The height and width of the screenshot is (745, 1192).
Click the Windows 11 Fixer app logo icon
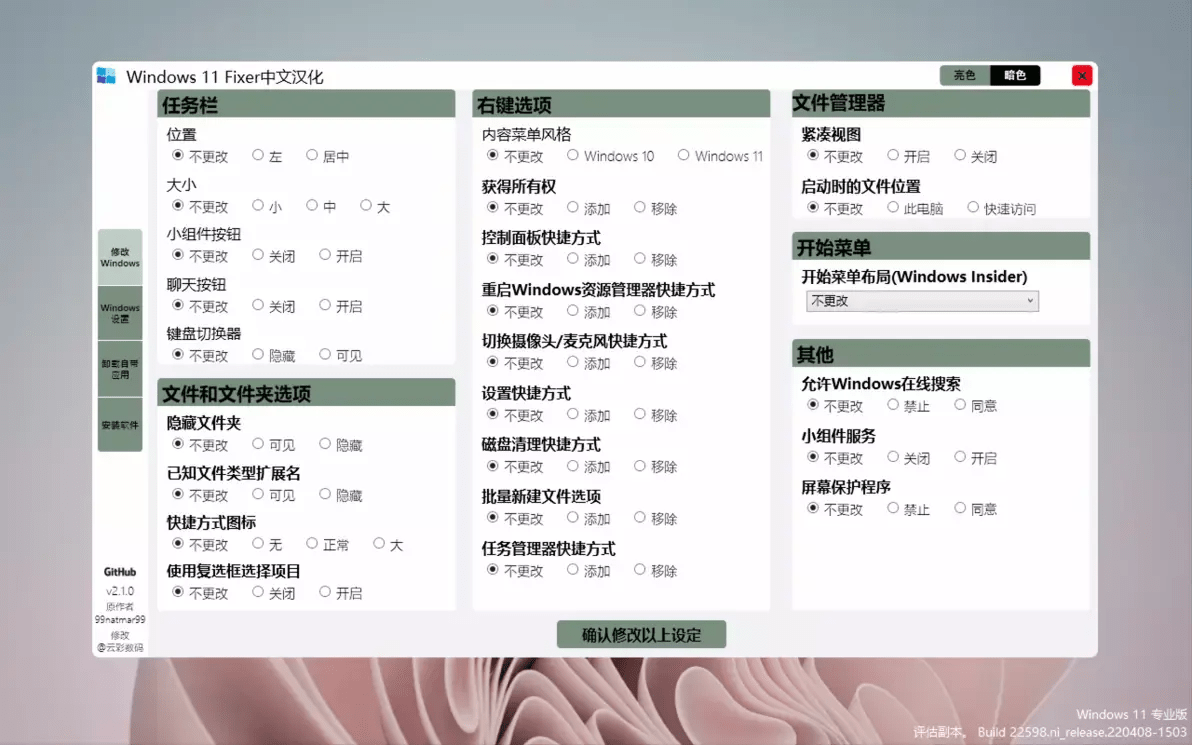pyautogui.click(x=106, y=75)
